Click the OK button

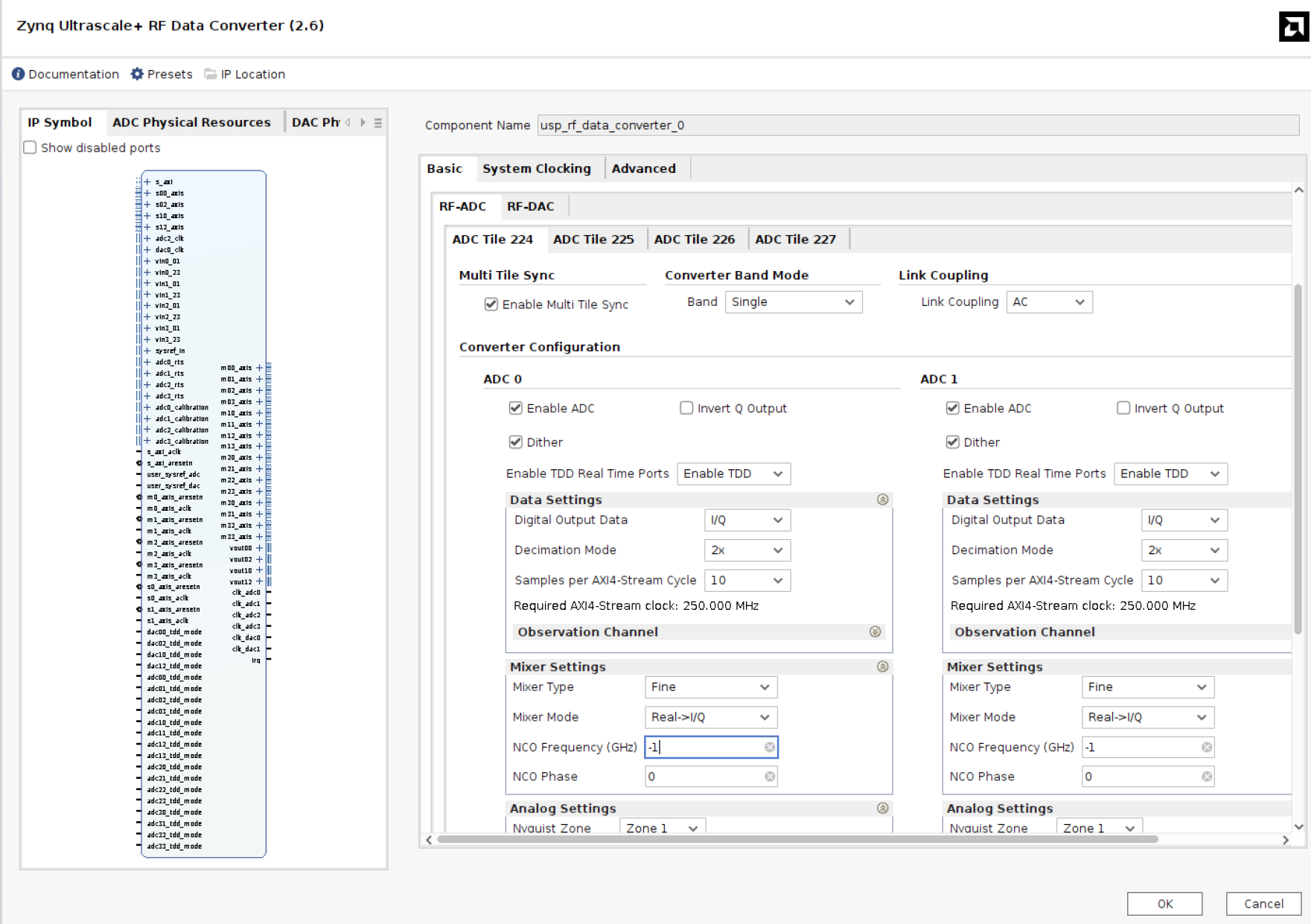pyautogui.click(x=1164, y=903)
